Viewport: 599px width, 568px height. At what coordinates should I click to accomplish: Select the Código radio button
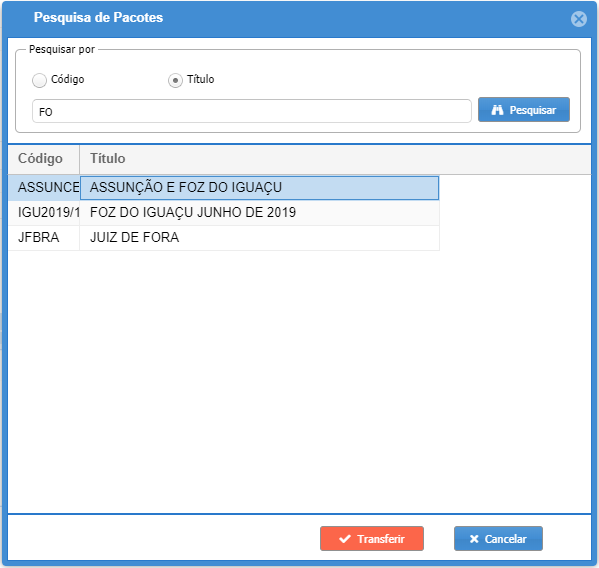39,80
